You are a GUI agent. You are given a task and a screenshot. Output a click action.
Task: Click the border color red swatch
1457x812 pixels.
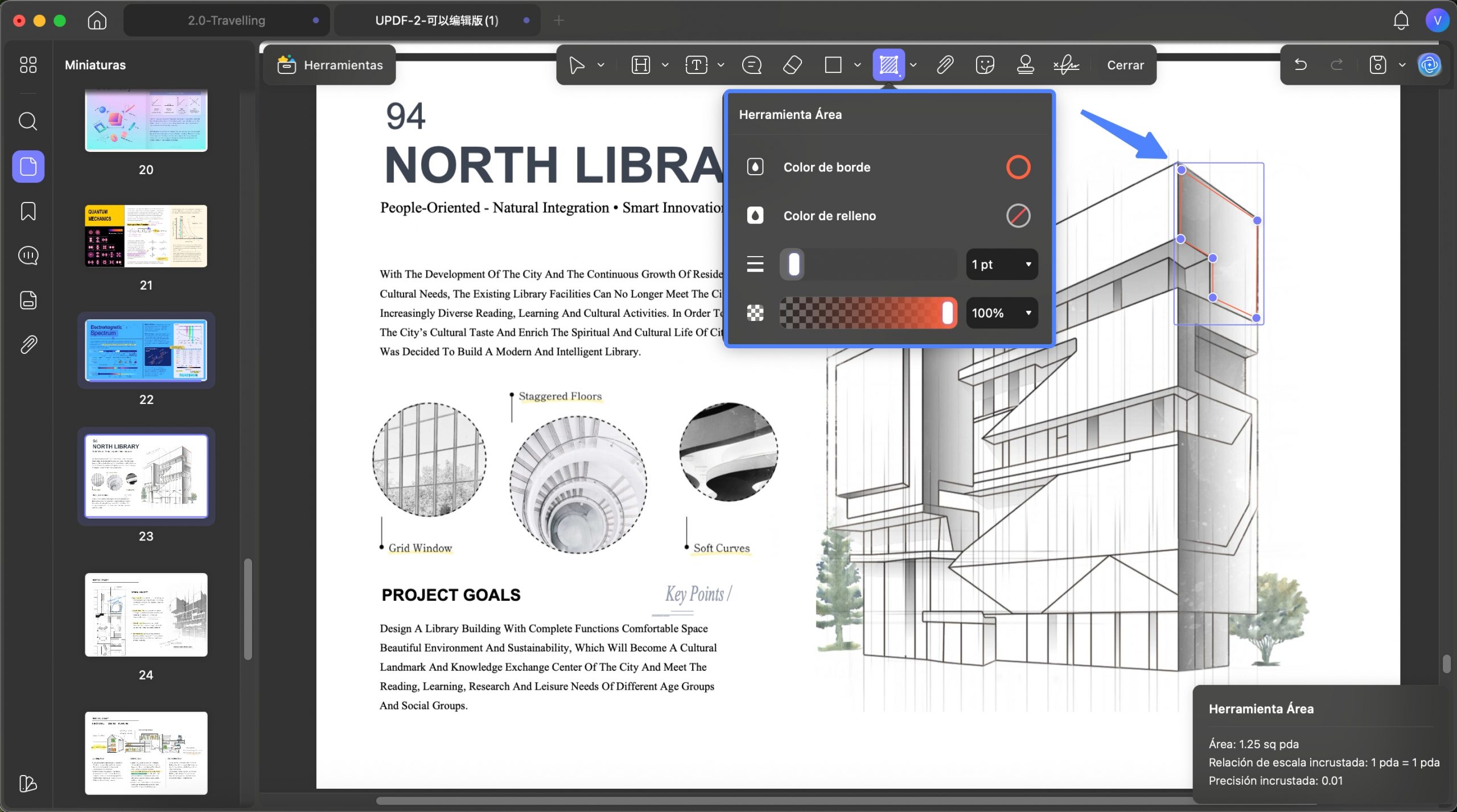[1018, 167]
